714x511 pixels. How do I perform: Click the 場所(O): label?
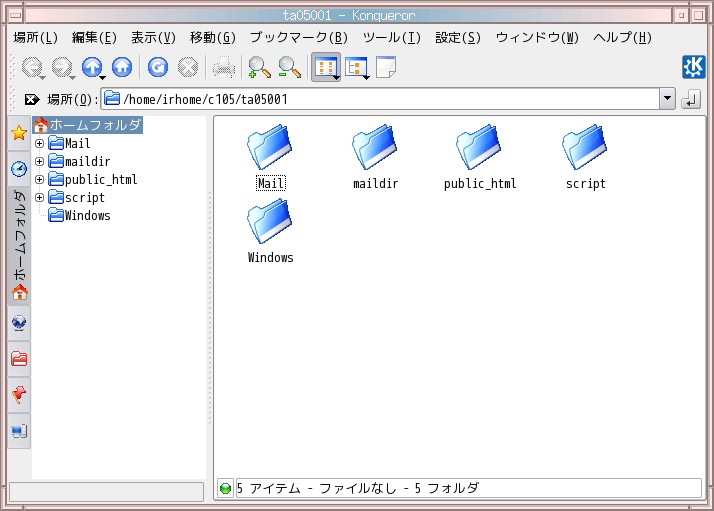click(72, 99)
